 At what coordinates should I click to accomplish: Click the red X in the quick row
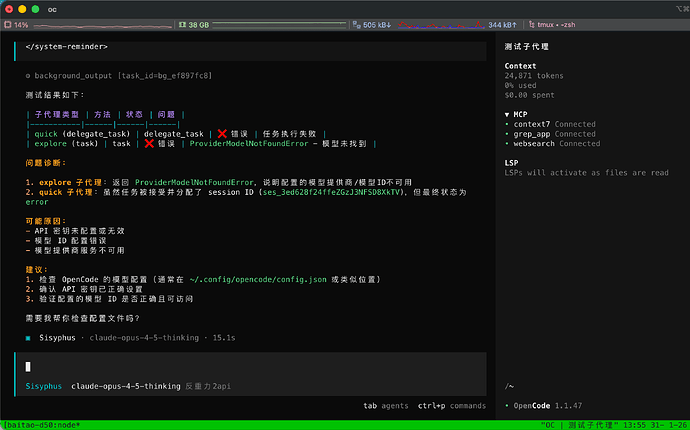click(222, 134)
